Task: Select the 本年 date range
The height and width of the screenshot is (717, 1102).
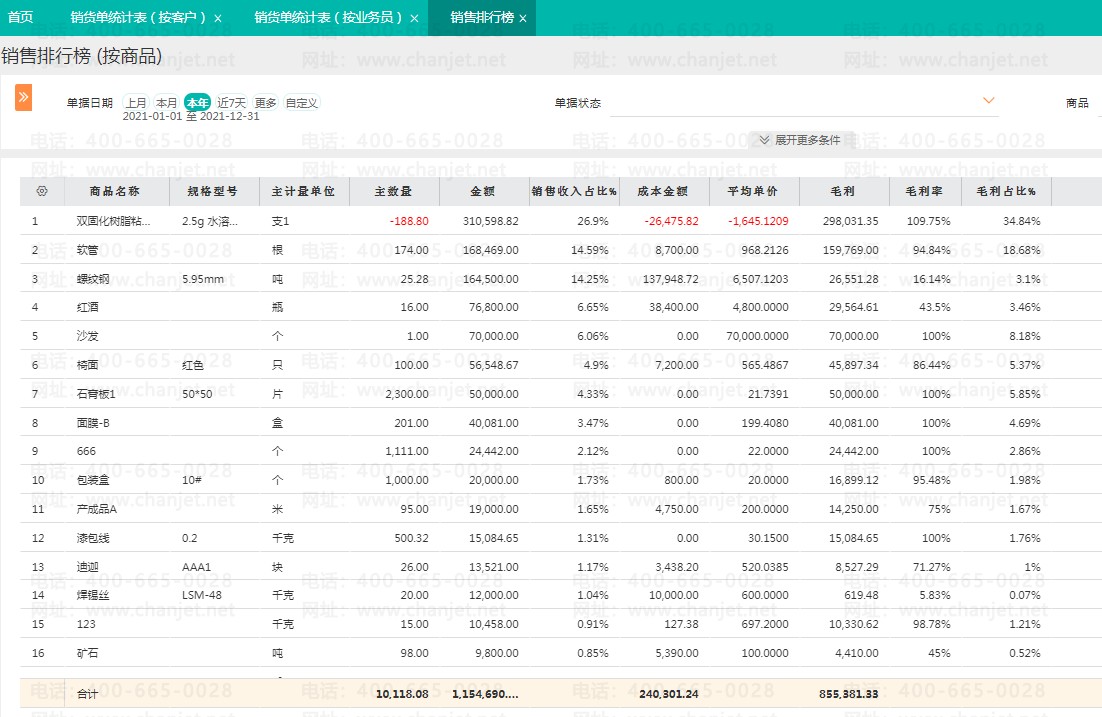Action: 198,103
